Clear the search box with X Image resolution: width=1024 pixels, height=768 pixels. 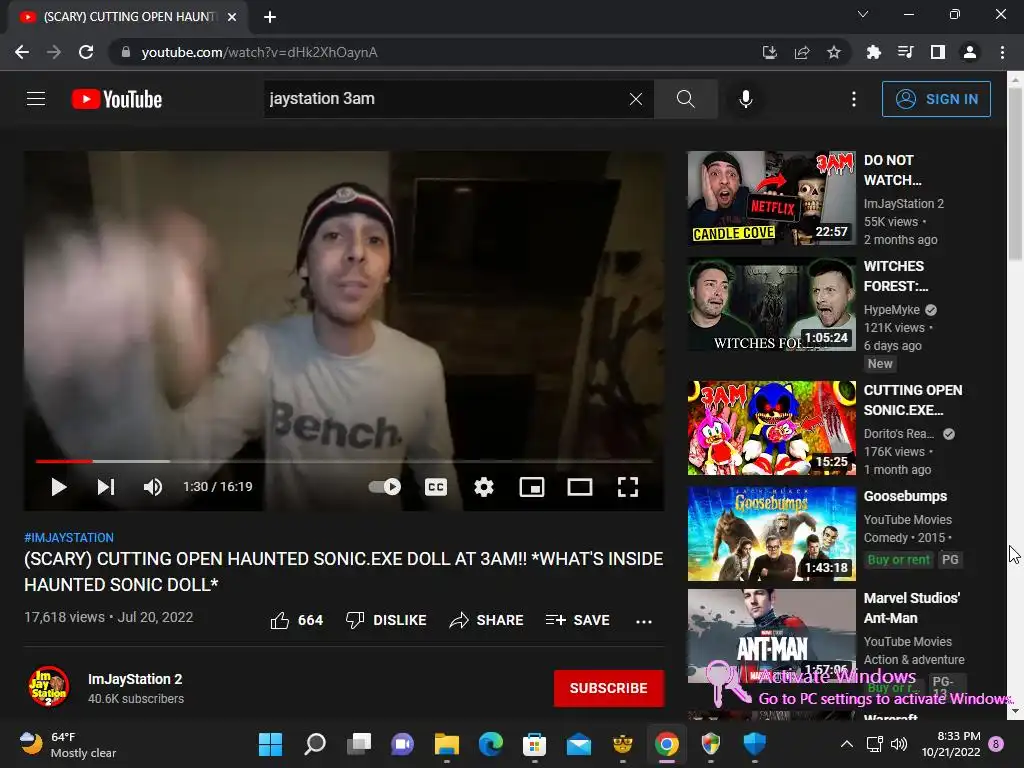[x=635, y=99]
